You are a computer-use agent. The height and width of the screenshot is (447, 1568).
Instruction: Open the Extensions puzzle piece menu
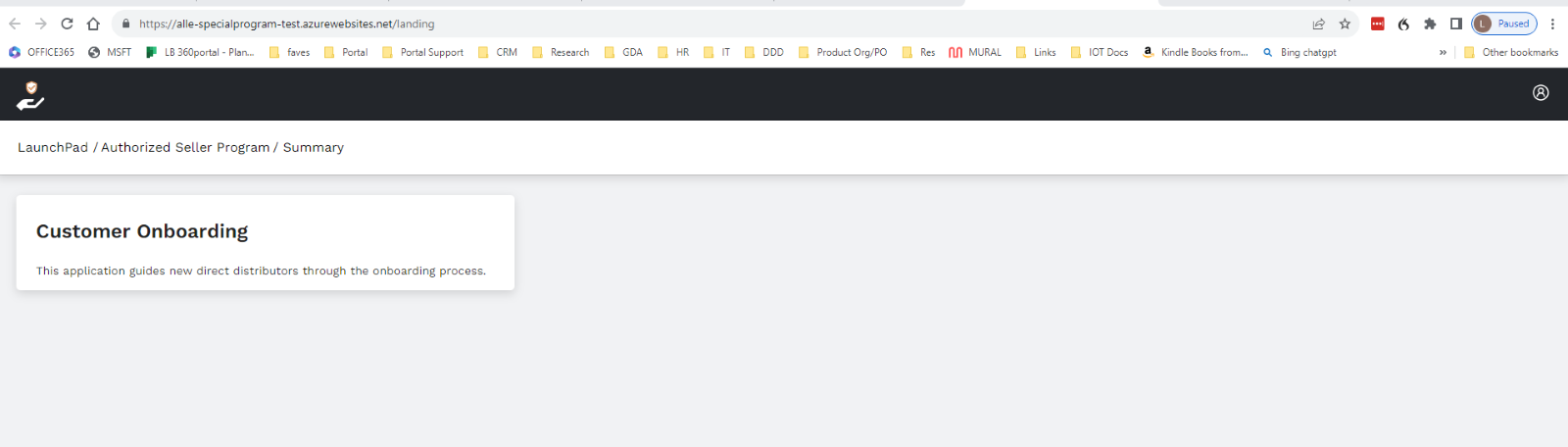pyautogui.click(x=1430, y=24)
